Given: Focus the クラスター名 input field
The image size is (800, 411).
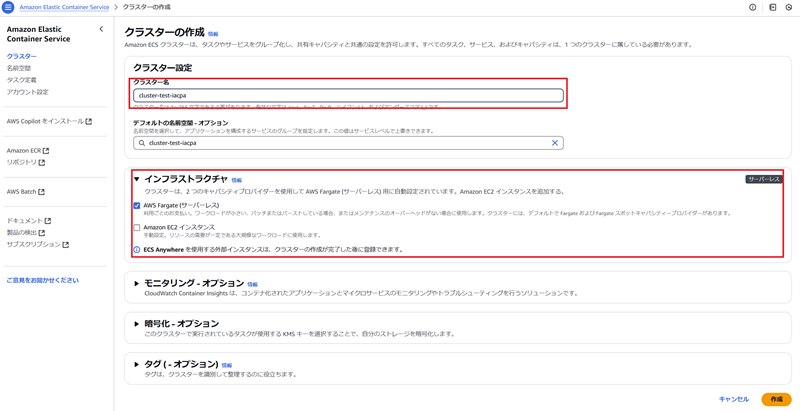Looking at the screenshot, I should click(348, 95).
